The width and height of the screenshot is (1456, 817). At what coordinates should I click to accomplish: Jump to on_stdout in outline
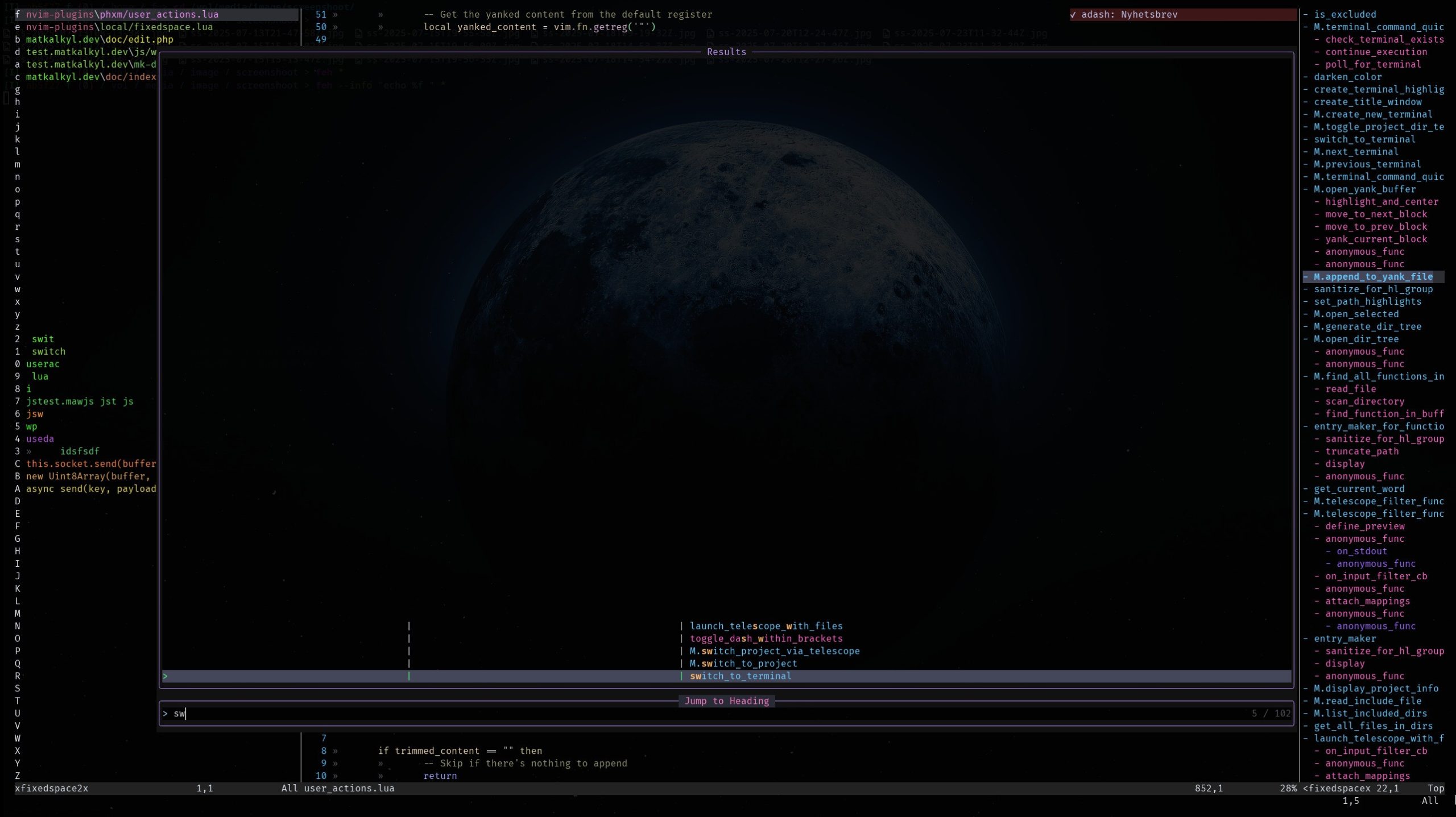(x=1362, y=551)
